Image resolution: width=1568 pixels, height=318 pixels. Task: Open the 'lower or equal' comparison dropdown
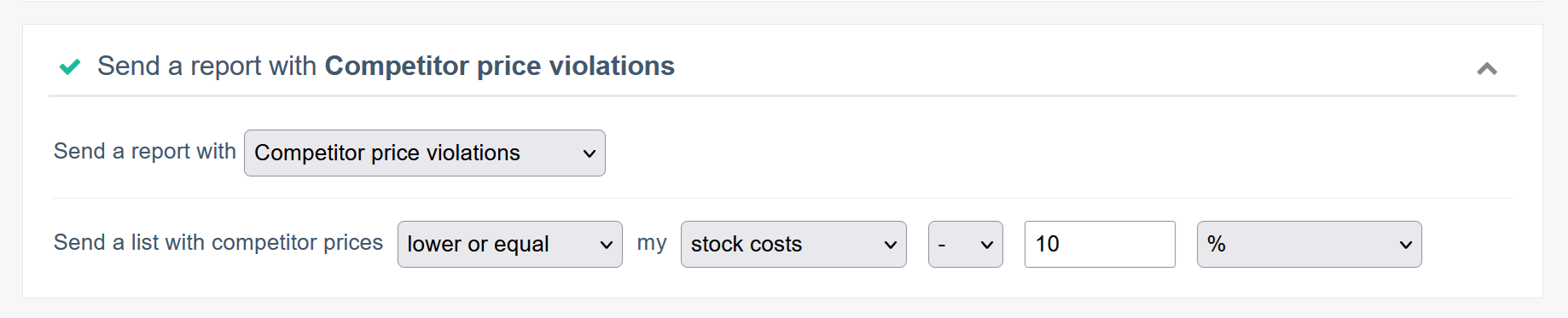coord(510,244)
